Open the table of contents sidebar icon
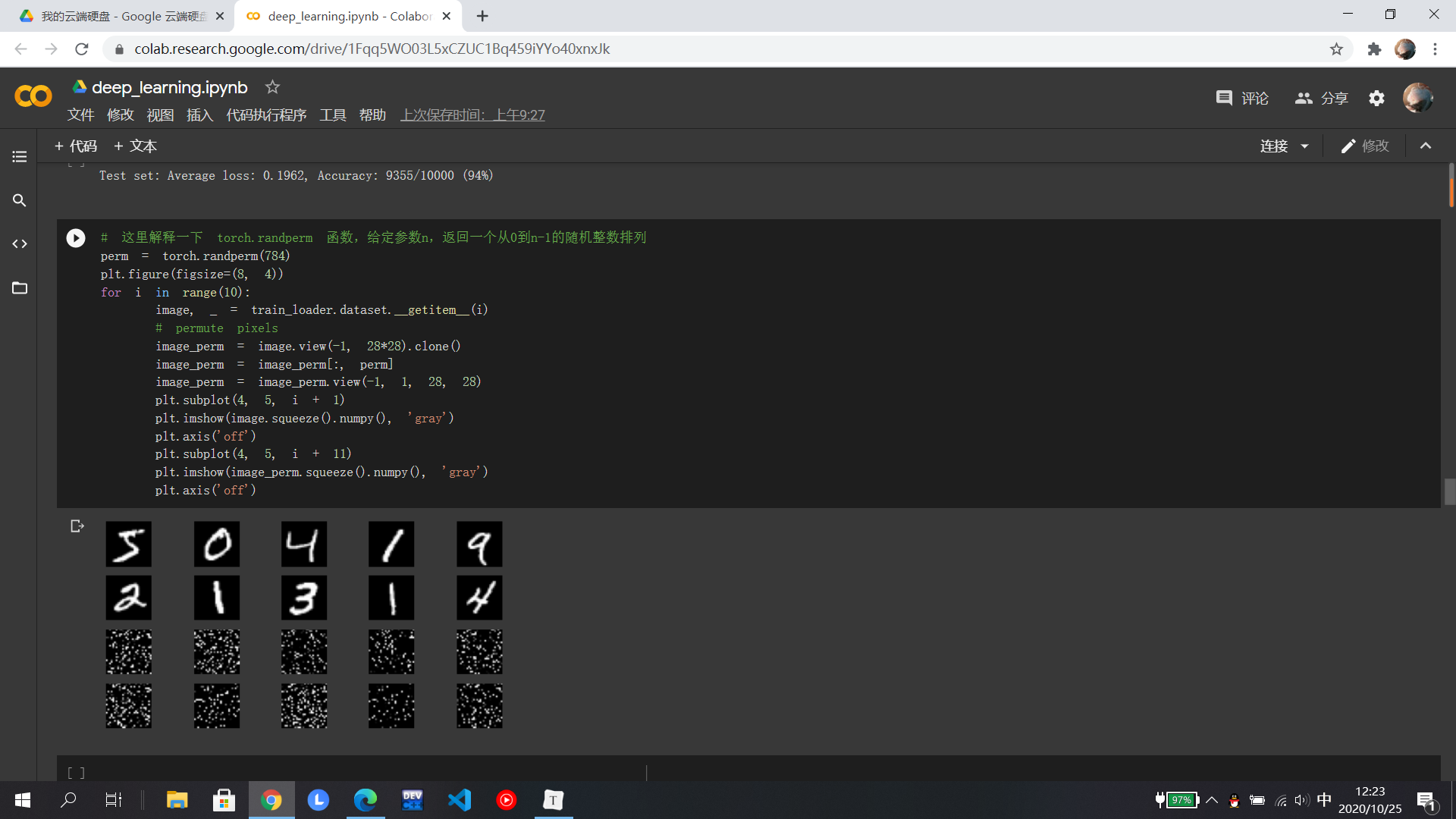Screen dimensions: 1456x819 (20, 157)
